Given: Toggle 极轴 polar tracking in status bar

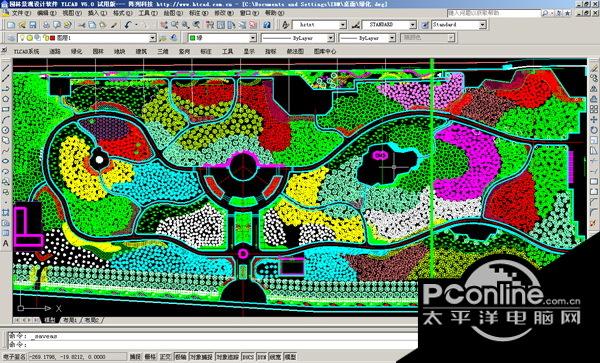Looking at the screenshot, I should (181, 356).
